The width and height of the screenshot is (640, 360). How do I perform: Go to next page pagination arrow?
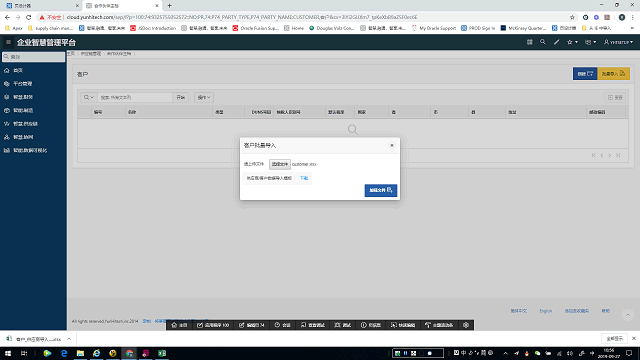tap(610, 155)
